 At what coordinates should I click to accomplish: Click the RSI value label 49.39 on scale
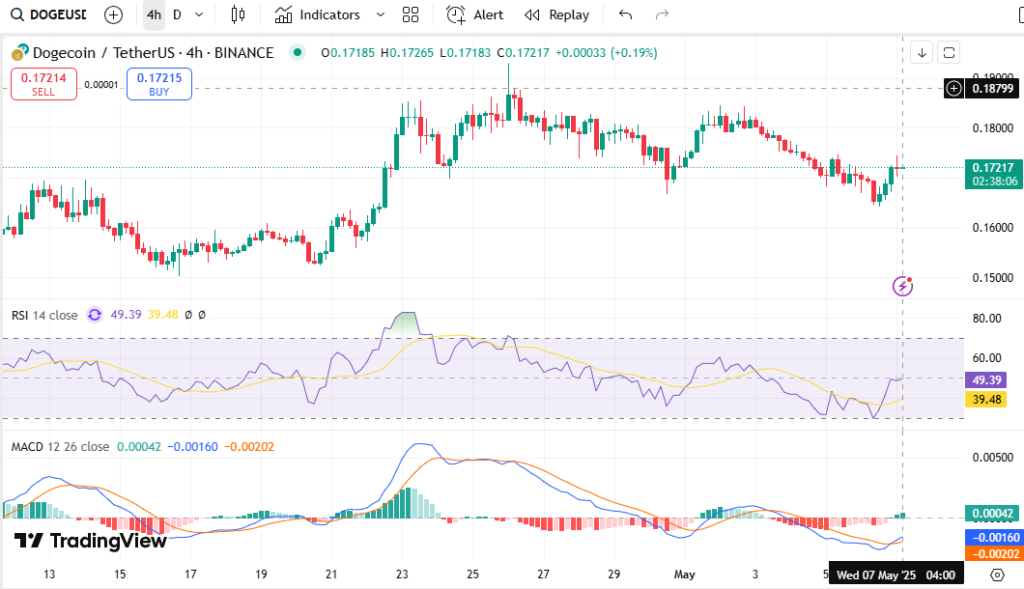(x=986, y=380)
